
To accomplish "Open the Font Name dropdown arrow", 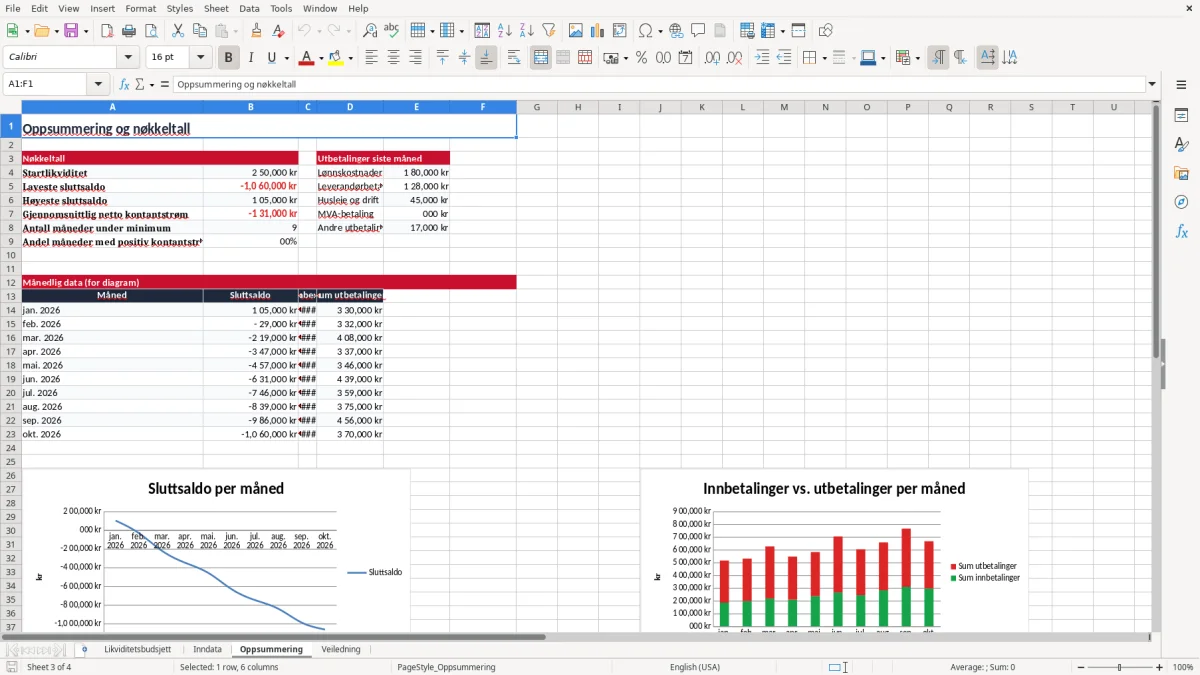I will 128,58.
